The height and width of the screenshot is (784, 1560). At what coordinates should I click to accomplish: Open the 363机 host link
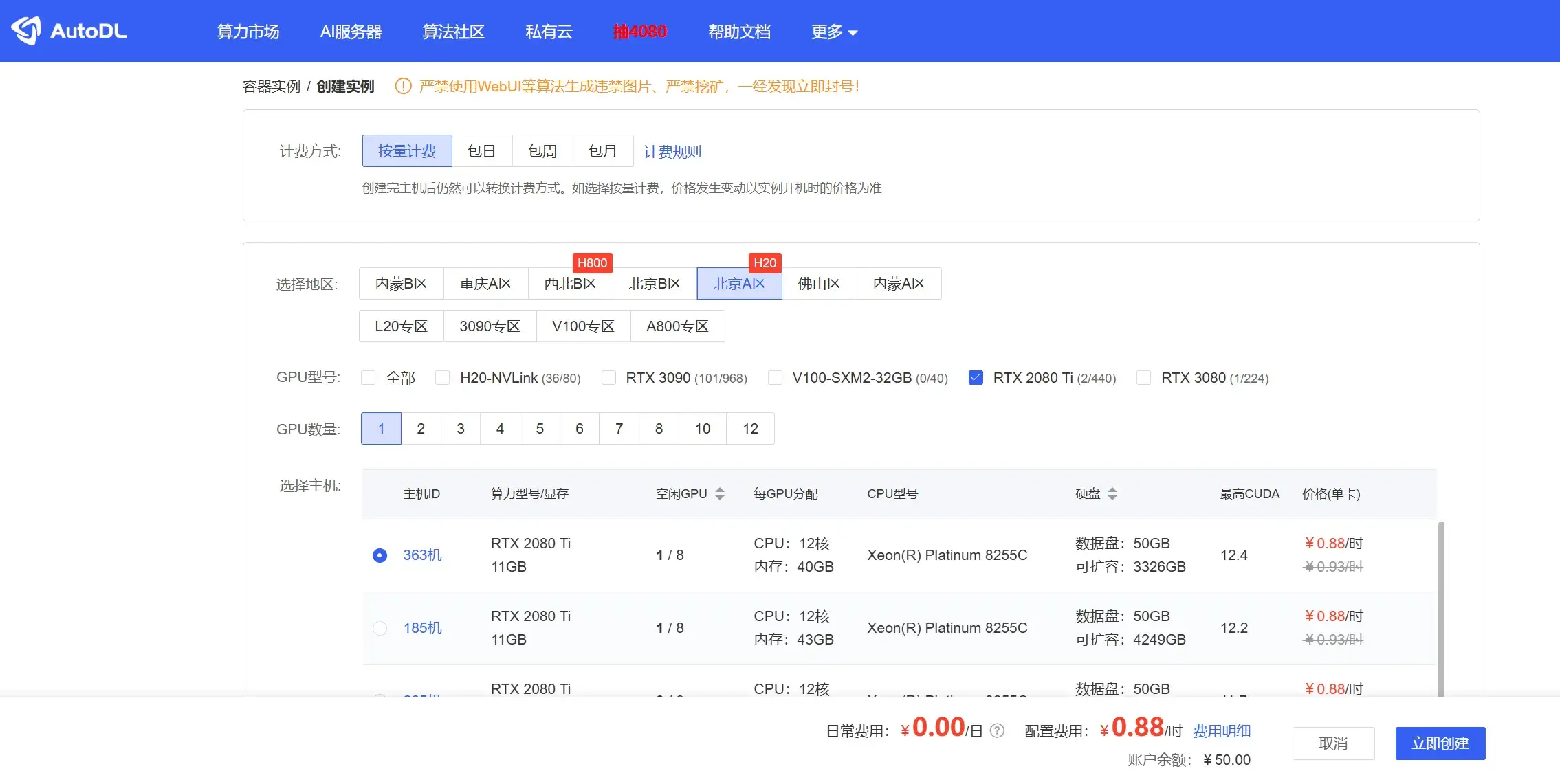coord(423,555)
